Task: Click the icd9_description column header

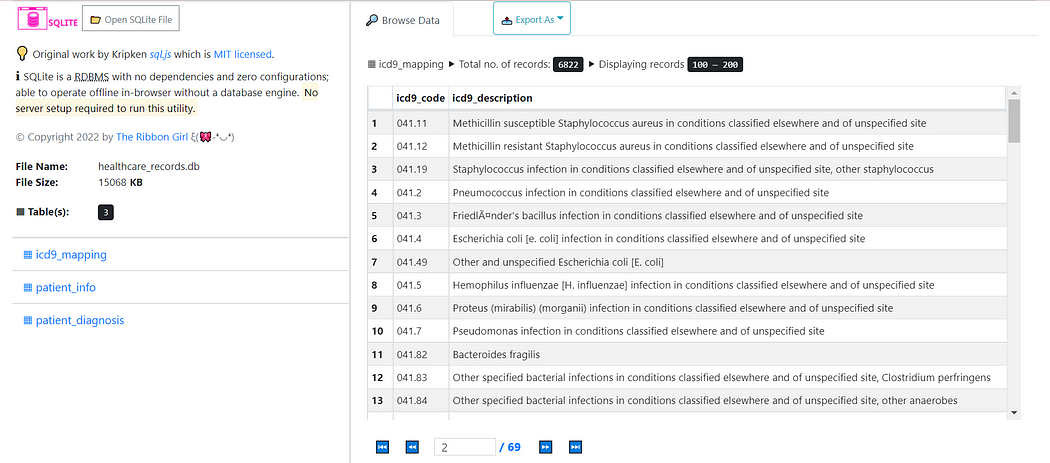Action: [x=492, y=98]
